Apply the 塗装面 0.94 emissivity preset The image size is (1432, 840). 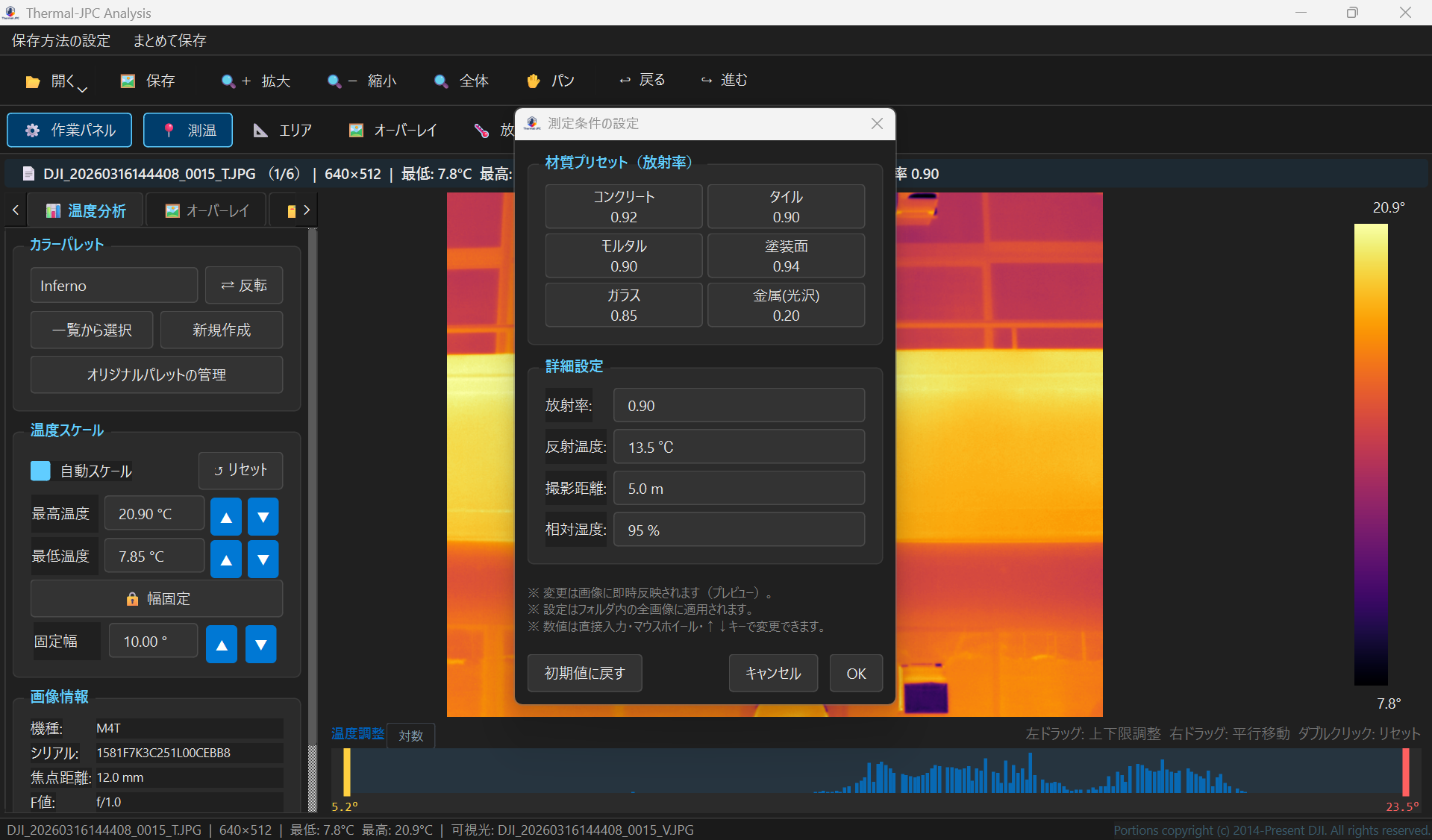(787, 256)
